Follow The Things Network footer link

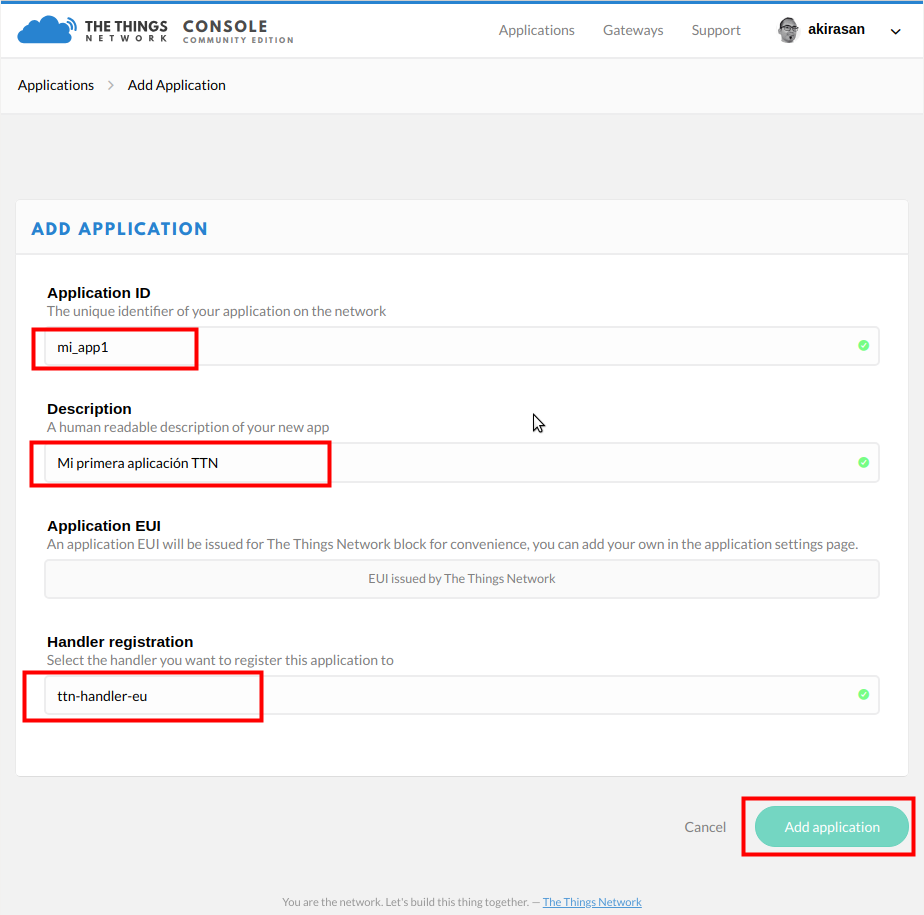click(592, 901)
